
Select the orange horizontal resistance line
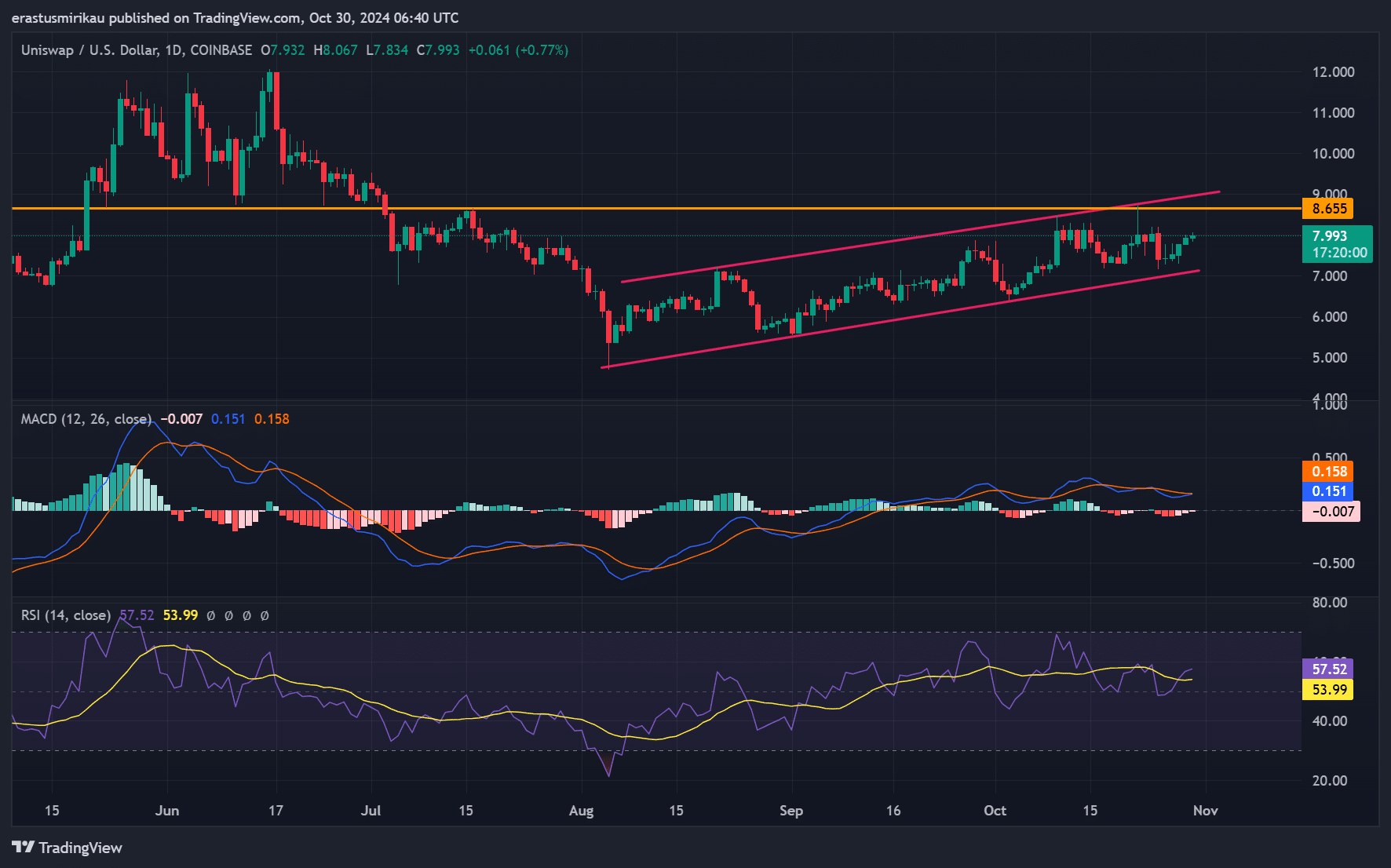[235, 208]
